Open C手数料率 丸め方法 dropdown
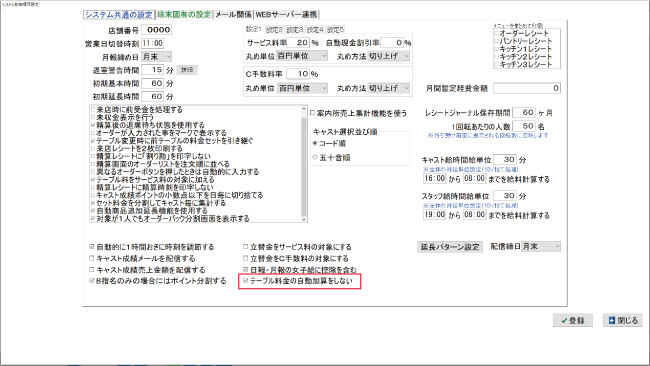The image size is (650, 366). (389, 88)
